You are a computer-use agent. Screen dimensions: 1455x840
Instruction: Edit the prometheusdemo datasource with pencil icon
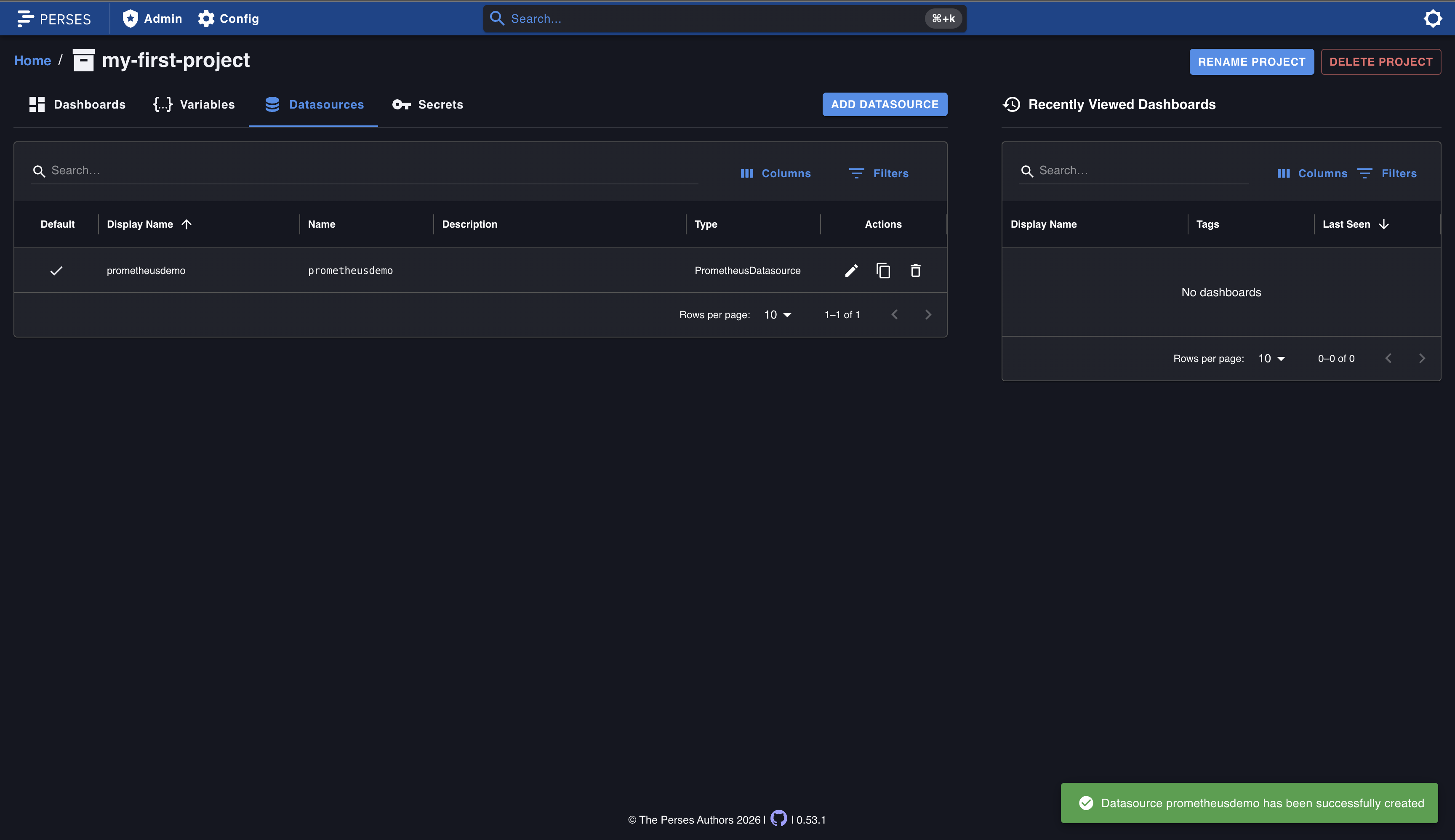coord(851,271)
